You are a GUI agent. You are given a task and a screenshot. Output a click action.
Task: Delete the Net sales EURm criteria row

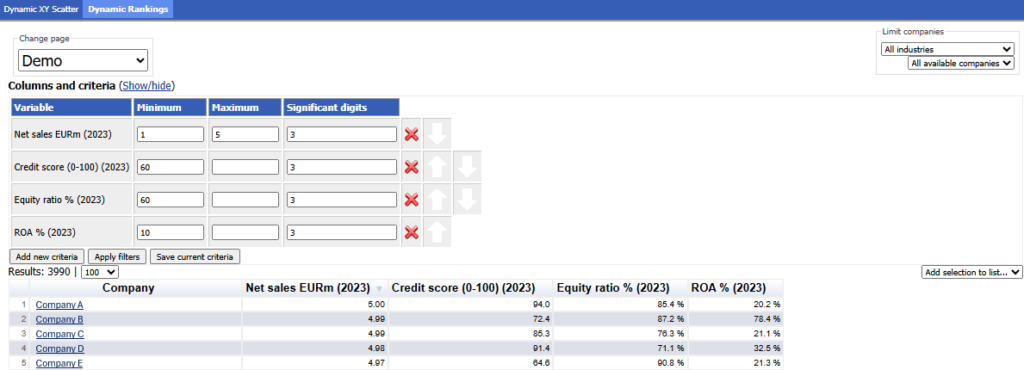[411, 134]
